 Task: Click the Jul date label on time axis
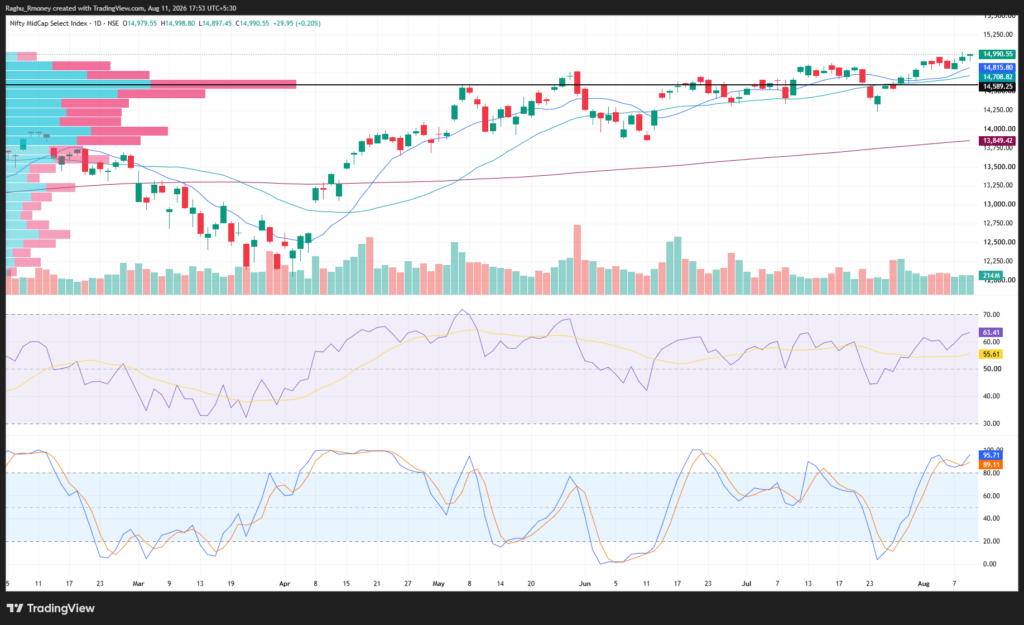[x=746, y=584]
